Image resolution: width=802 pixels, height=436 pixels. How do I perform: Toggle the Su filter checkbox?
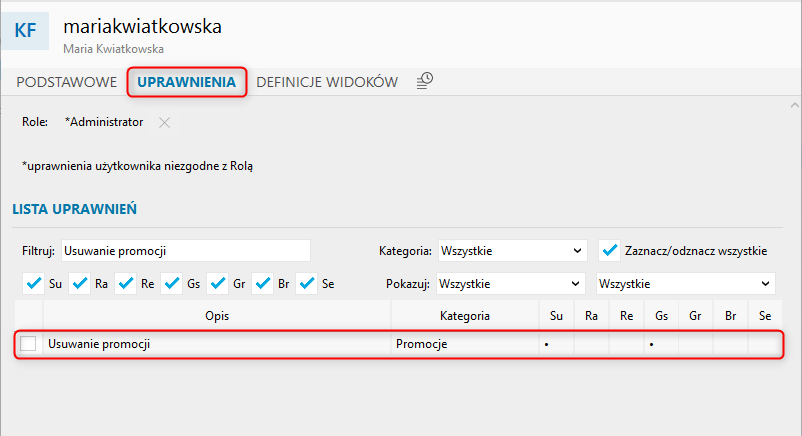34,284
